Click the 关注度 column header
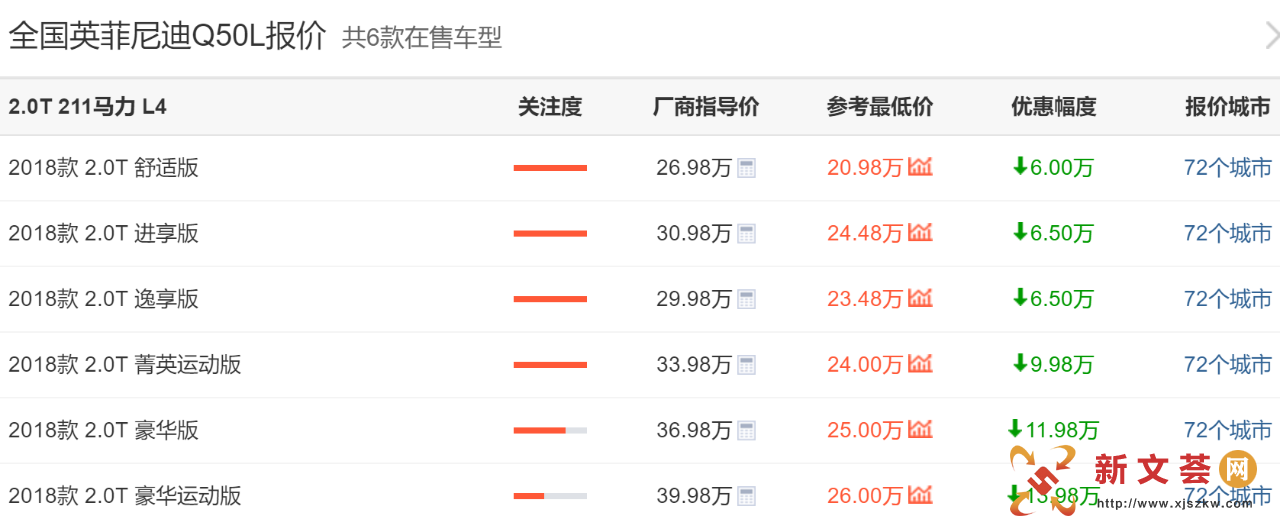 tap(550, 107)
